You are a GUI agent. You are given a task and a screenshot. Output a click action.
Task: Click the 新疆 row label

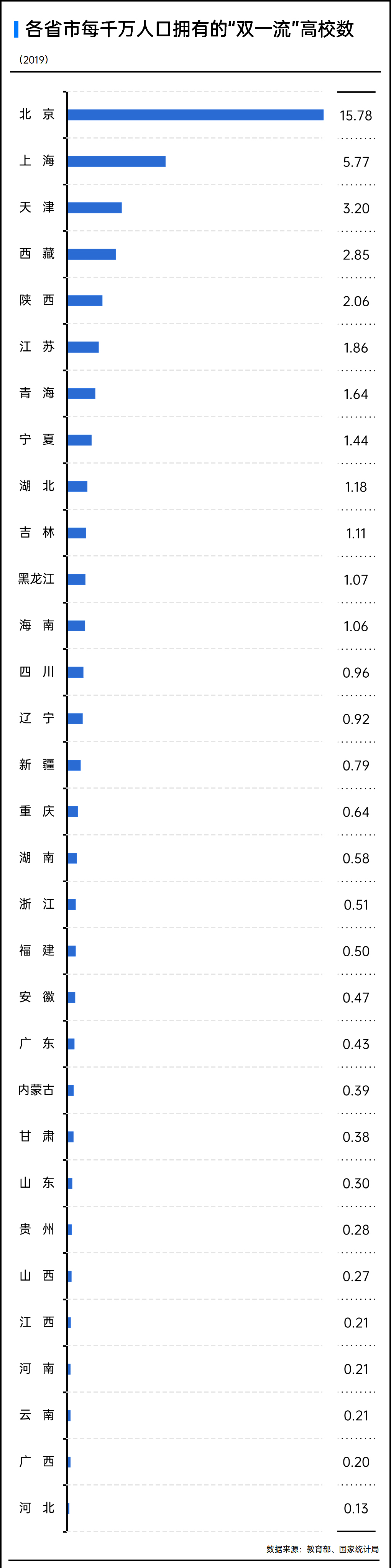pyautogui.click(x=37, y=764)
